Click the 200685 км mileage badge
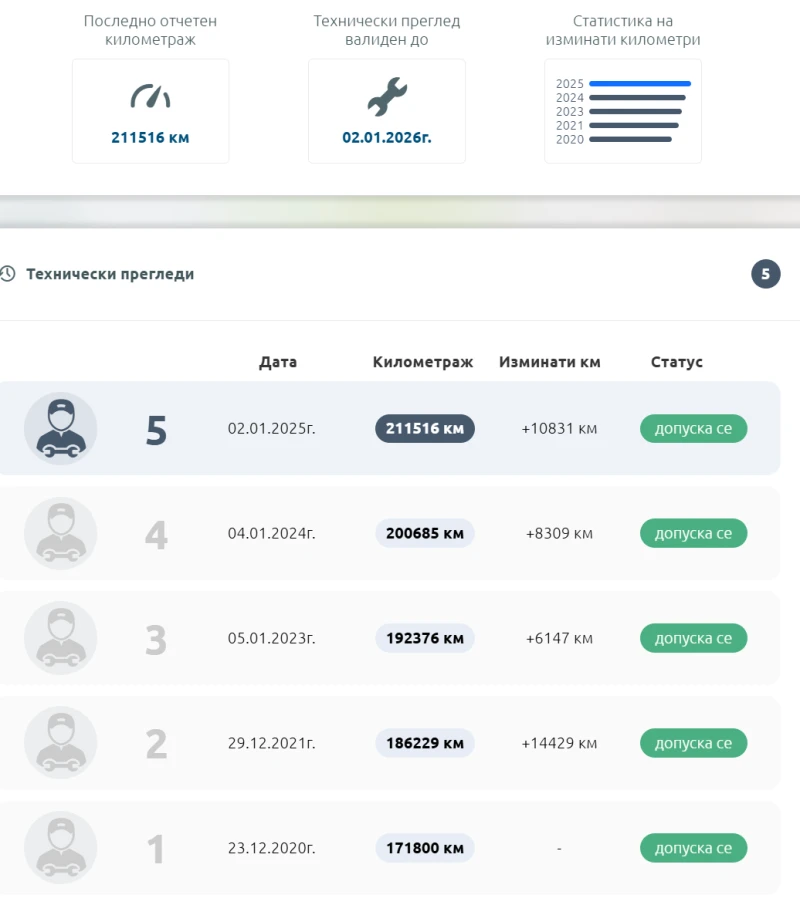Screen dimensions: 800x905 pyautogui.click(x=425, y=534)
